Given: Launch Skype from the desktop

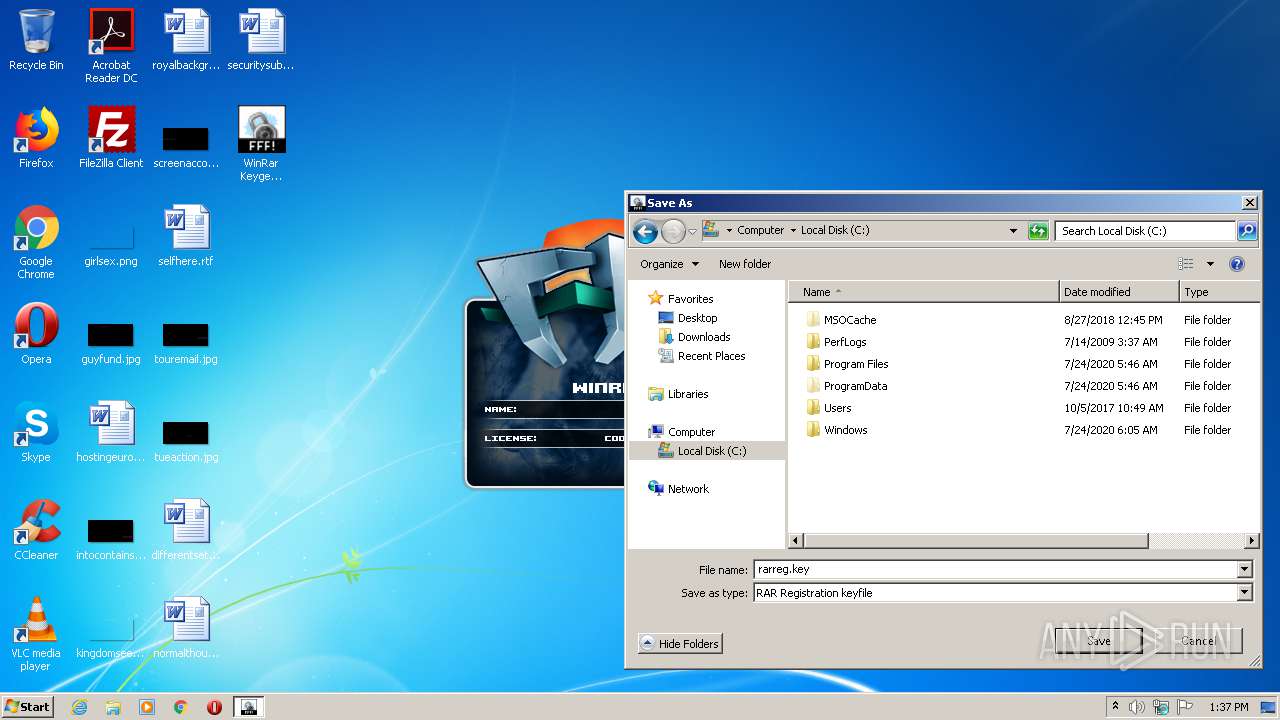Looking at the screenshot, I should [36, 432].
